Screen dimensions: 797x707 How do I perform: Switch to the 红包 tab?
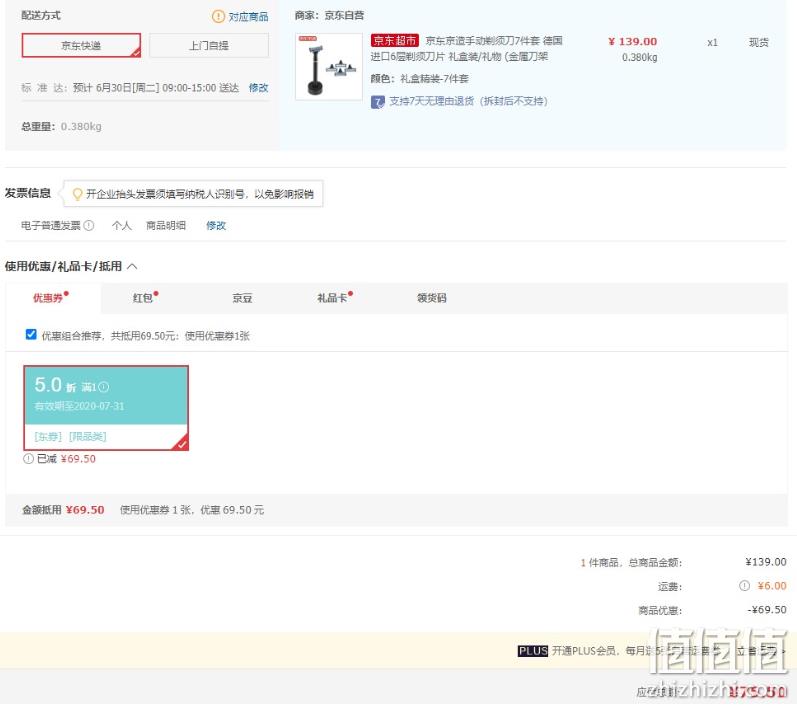145,298
